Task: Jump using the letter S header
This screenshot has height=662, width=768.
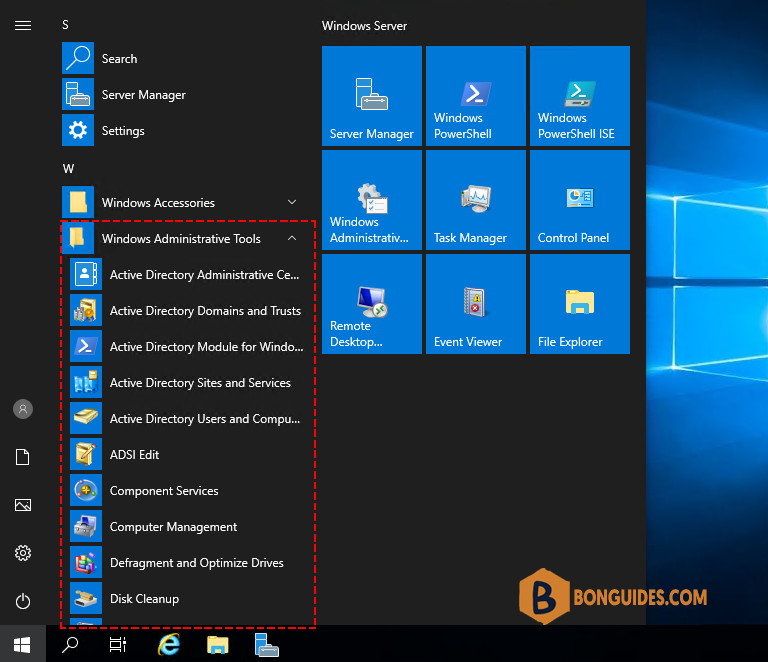Action: [66, 24]
